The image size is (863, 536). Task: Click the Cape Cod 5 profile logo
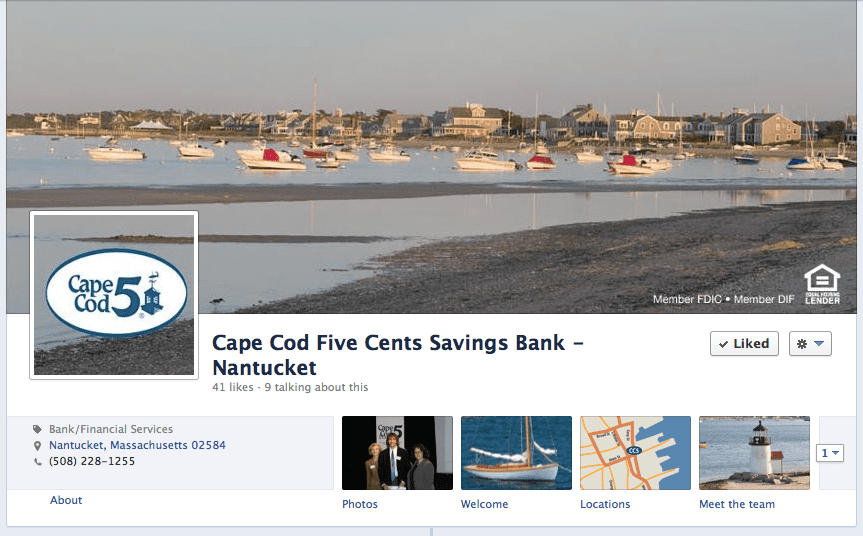[x=114, y=295]
